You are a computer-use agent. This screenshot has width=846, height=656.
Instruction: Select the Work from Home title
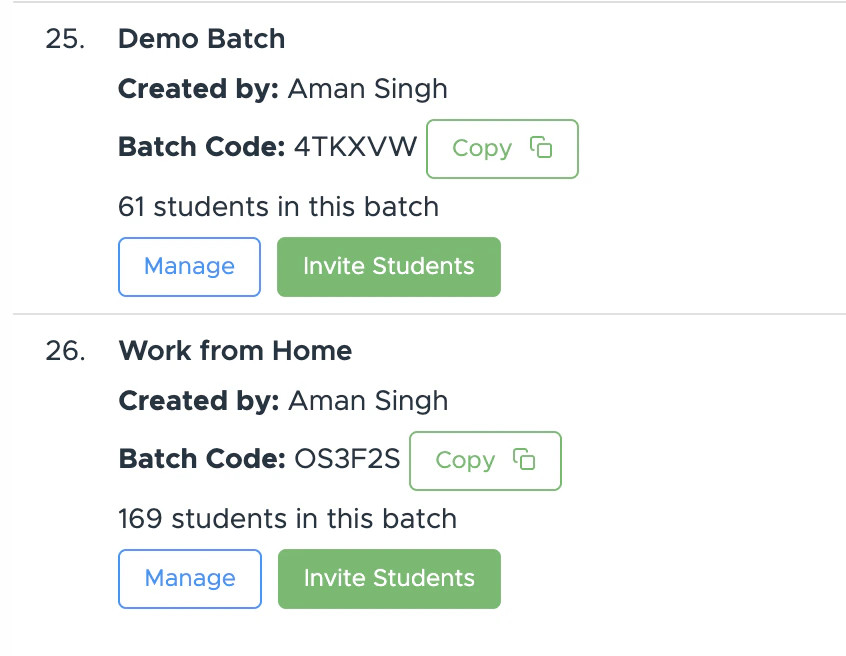click(x=235, y=351)
